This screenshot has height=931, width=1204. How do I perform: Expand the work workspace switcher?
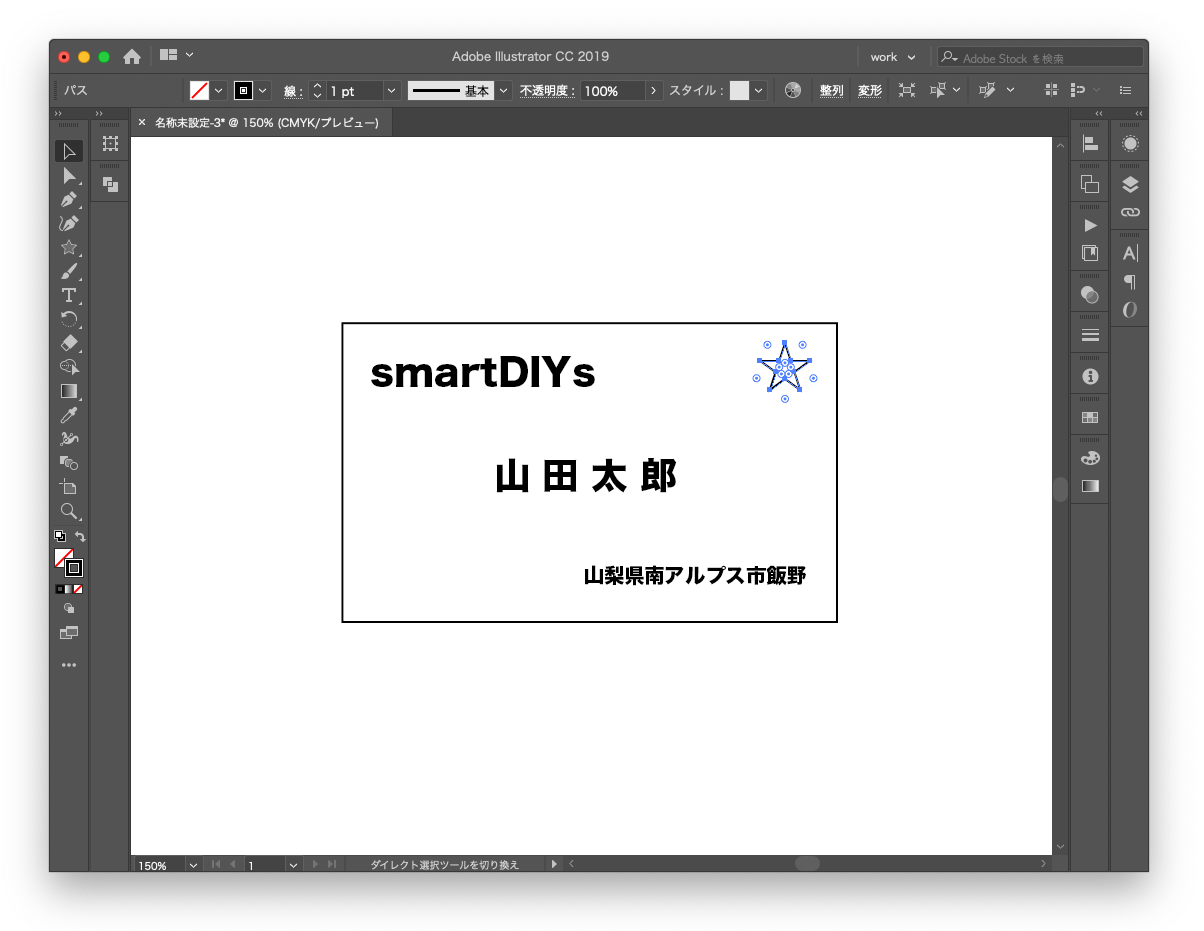click(x=892, y=57)
